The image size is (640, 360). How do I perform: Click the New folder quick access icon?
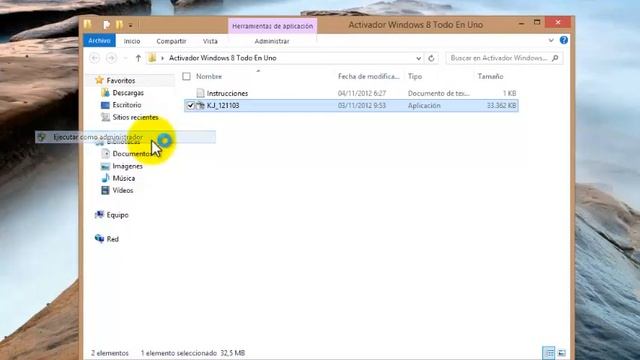pyautogui.click(x=119, y=25)
